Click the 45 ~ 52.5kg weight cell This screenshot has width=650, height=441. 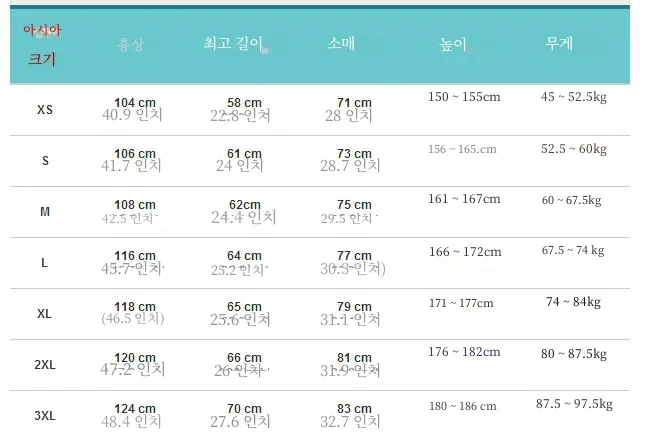574,97
